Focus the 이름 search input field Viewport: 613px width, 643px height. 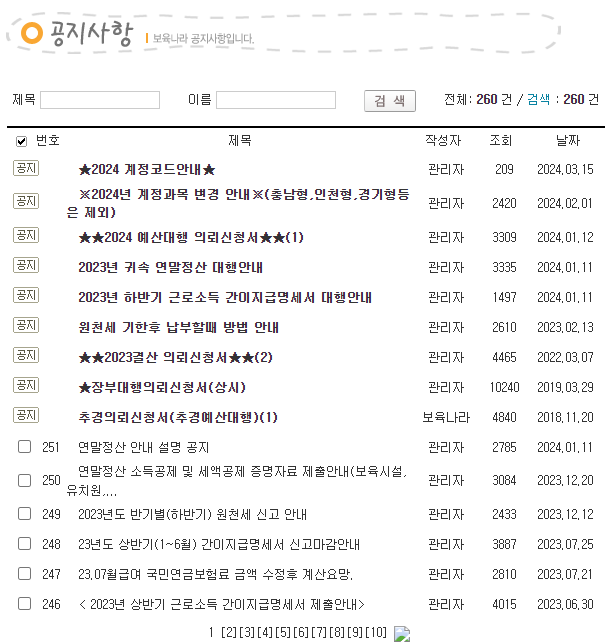pos(276,100)
